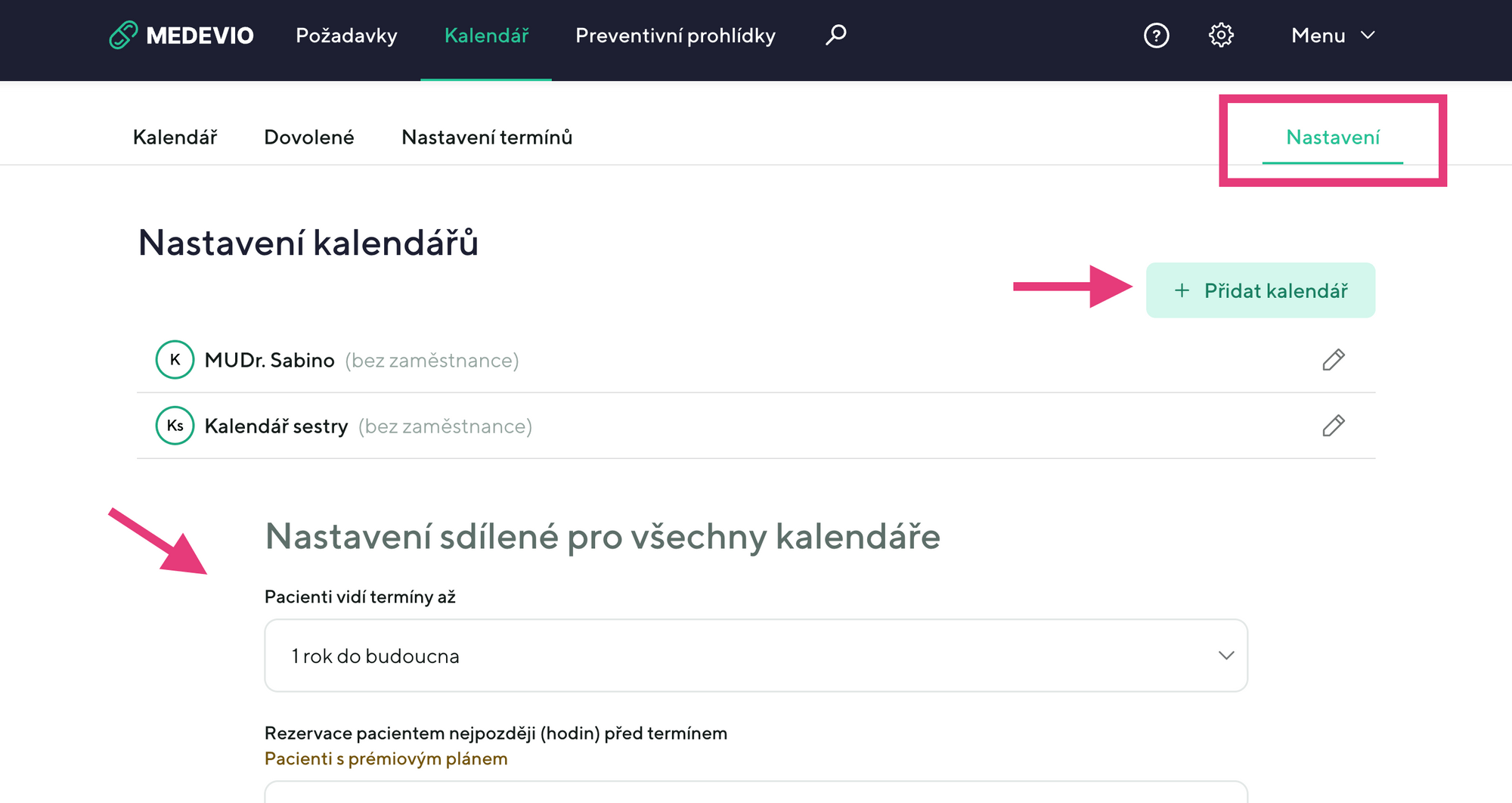Screen dimensions: 1512x803
Task: Switch to the Nastavení termínů tab
Action: pyautogui.click(x=487, y=138)
